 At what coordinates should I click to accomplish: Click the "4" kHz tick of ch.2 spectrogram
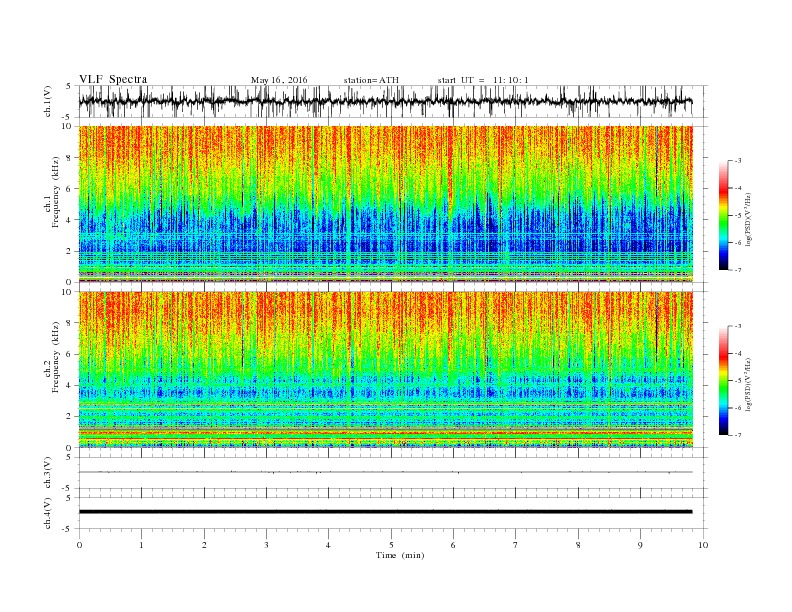[x=70, y=385]
